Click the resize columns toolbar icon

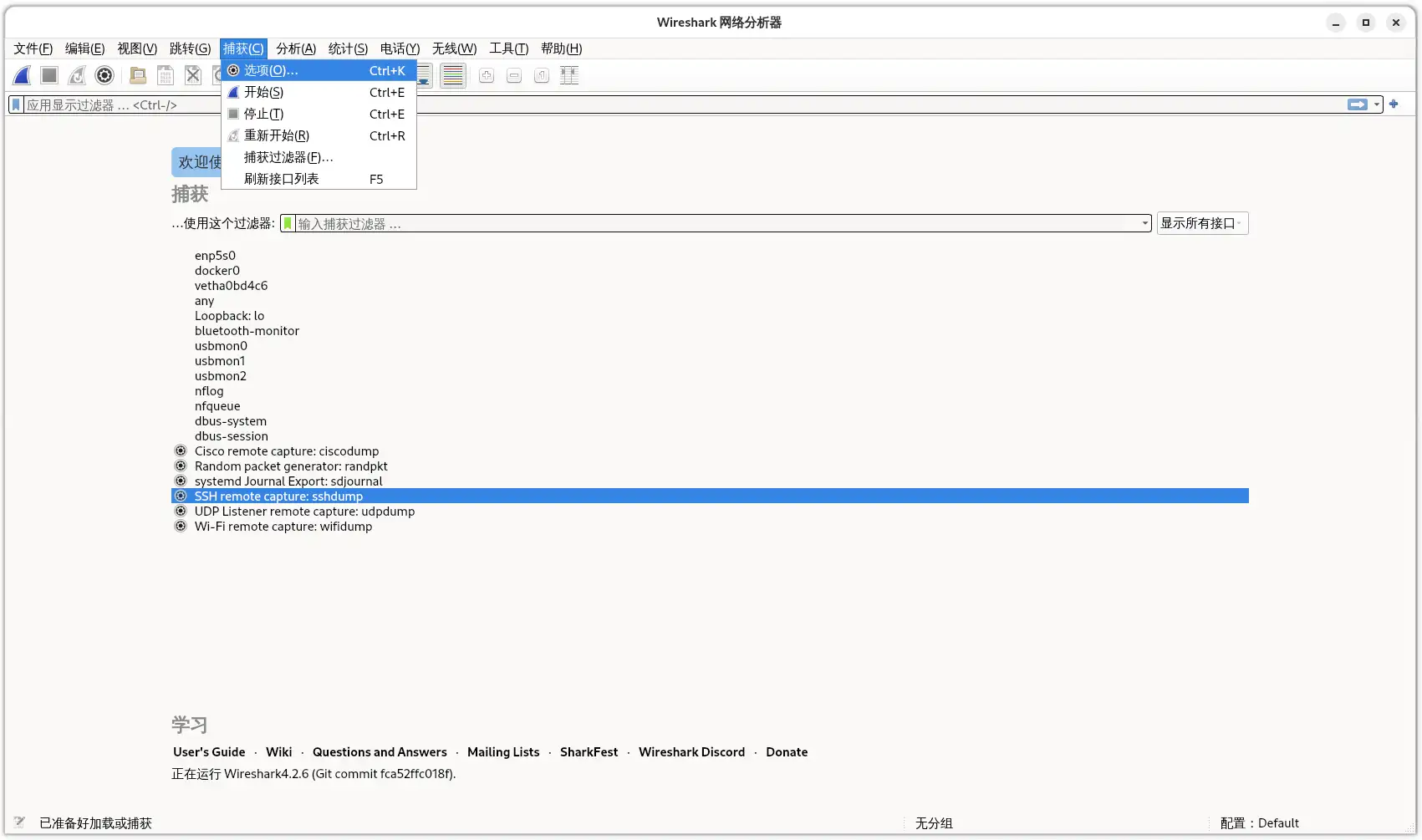569,76
